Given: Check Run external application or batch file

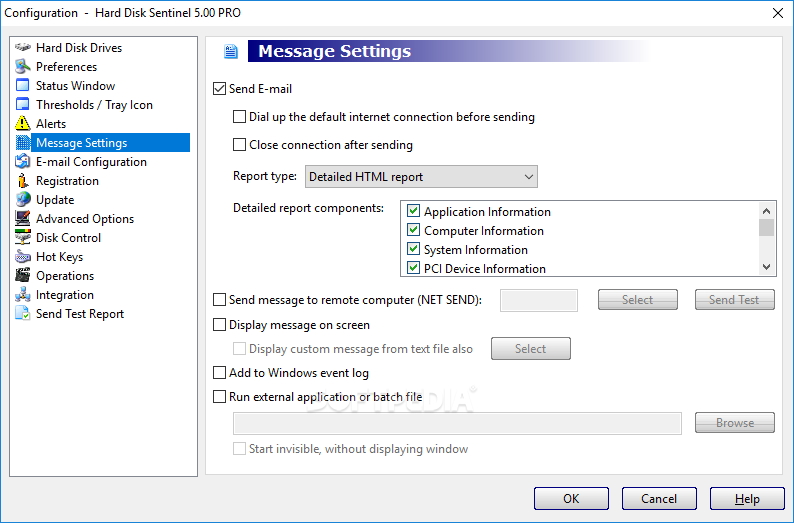Looking at the screenshot, I should [219, 396].
